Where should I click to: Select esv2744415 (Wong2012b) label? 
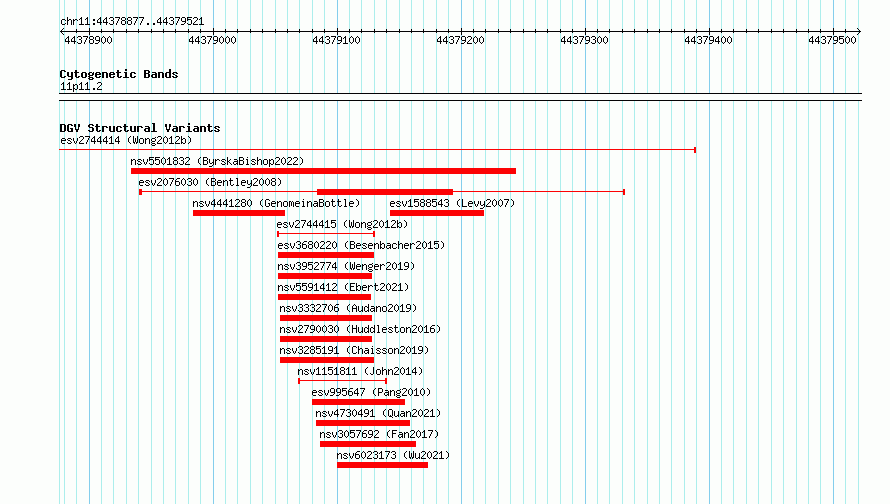(342, 224)
